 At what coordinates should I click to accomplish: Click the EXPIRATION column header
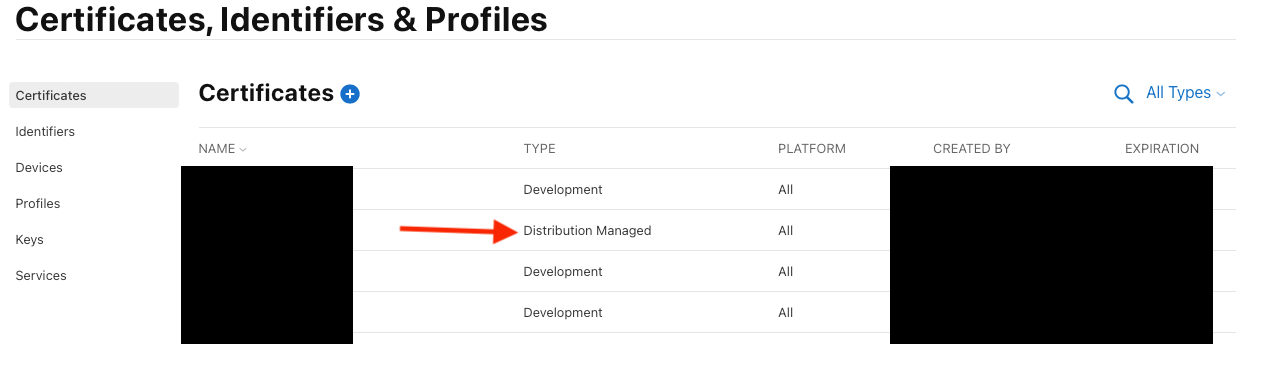point(1162,149)
